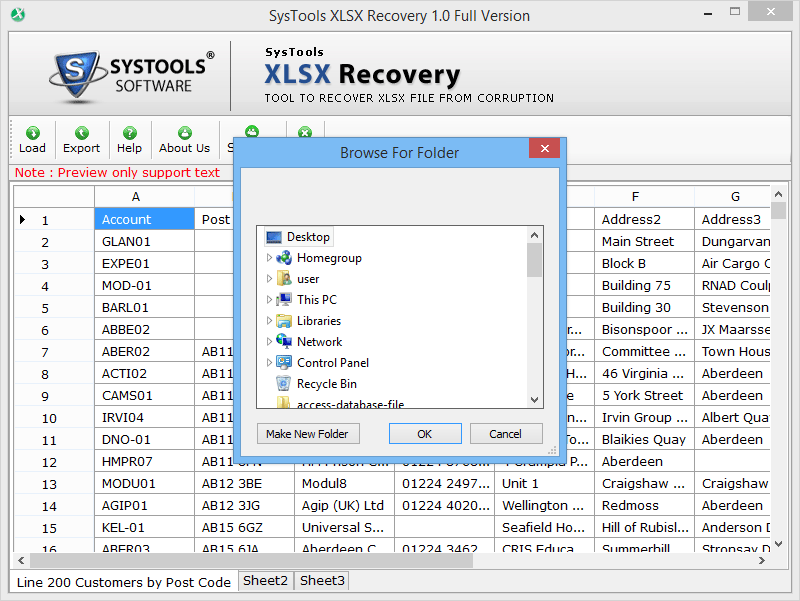The image size is (800, 601).
Task: Click the folder tree scroll down arrow
Action: click(534, 400)
